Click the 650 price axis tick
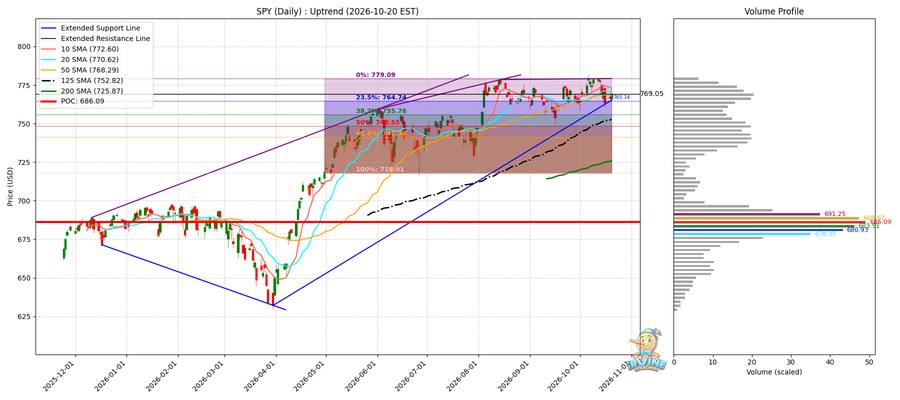The width and height of the screenshot is (900, 400). pos(26,278)
